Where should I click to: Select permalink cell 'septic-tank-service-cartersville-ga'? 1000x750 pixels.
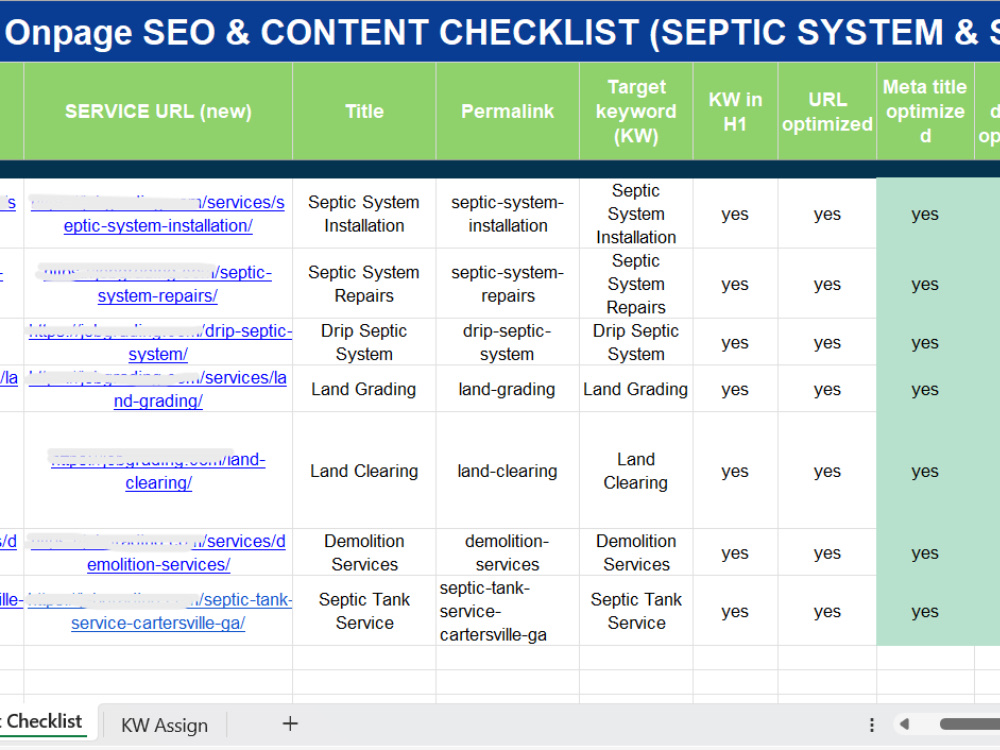coord(508,611)
